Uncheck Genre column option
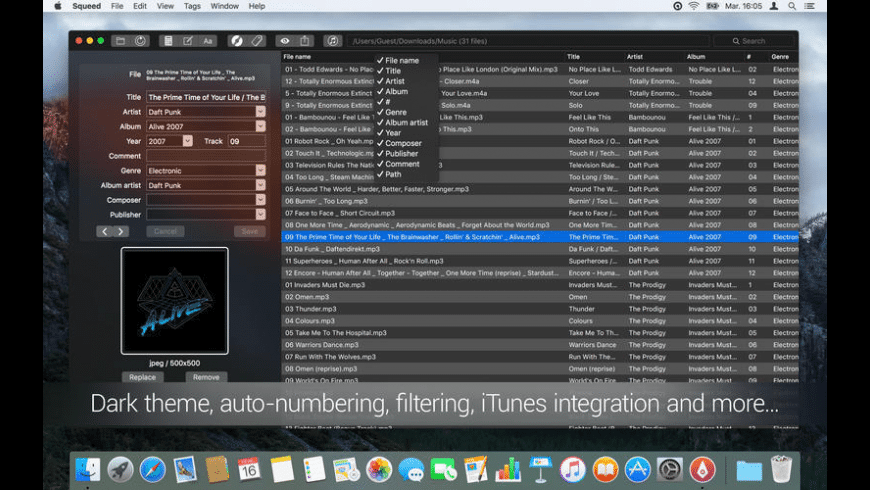870x490 pixels. coord(392,112)
